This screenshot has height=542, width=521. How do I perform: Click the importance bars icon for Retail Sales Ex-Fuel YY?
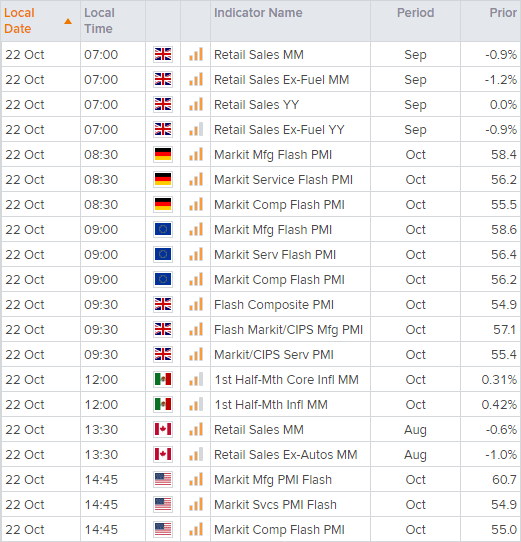click(x=196, y=129)
